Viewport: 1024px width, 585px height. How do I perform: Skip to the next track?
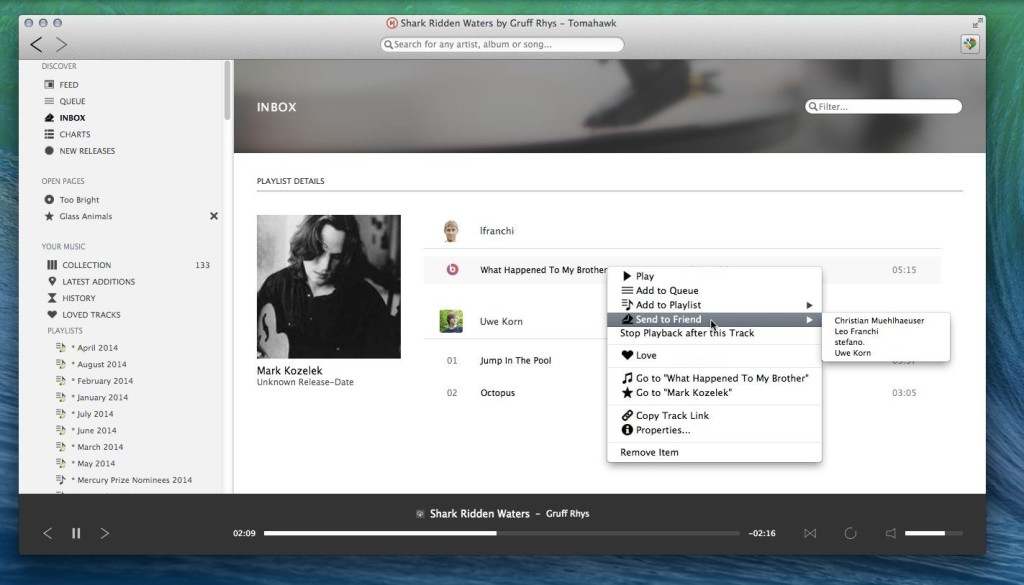click(x=104, y=533)
